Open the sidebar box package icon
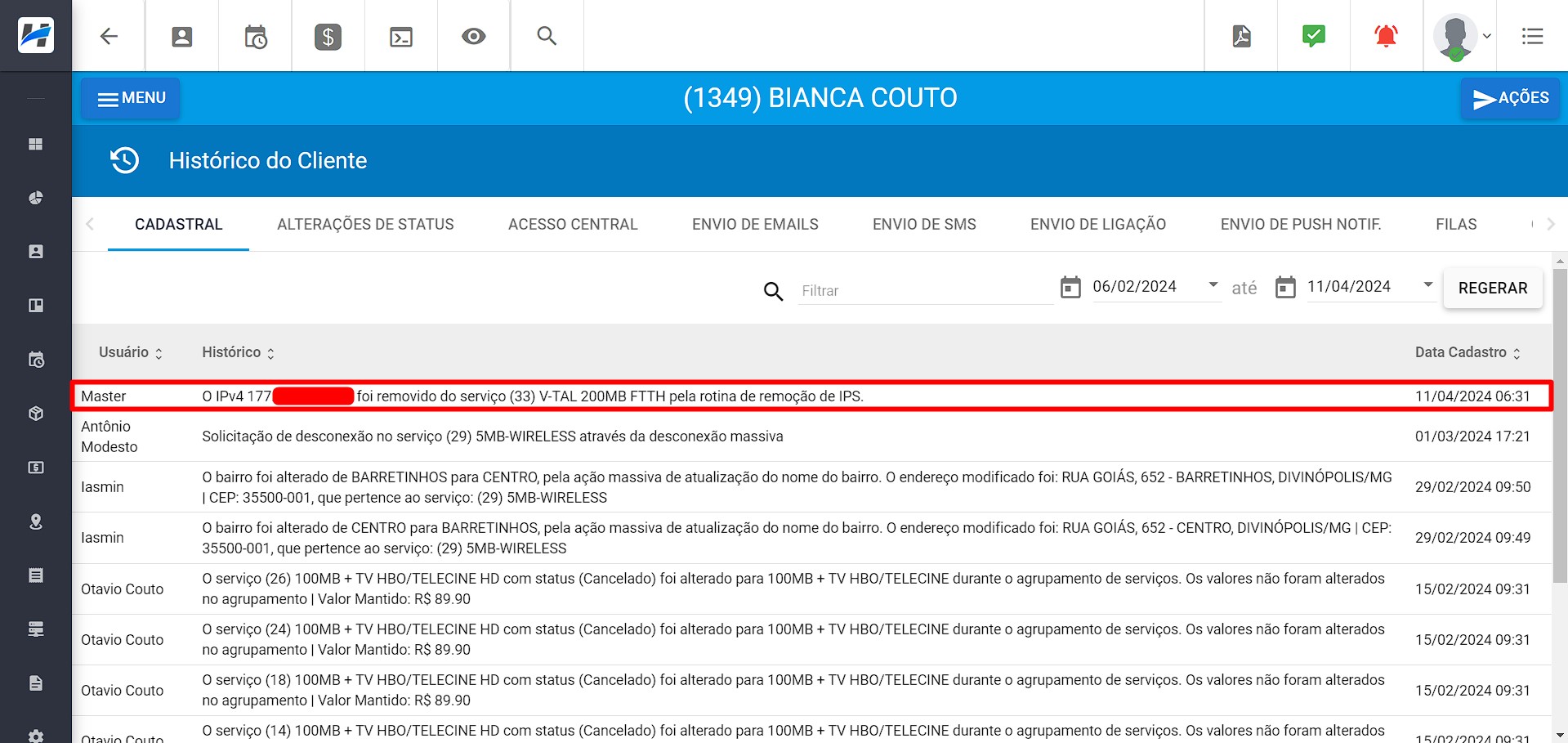The width and height of the screenshot is (1568, 743). pos(36,414)
